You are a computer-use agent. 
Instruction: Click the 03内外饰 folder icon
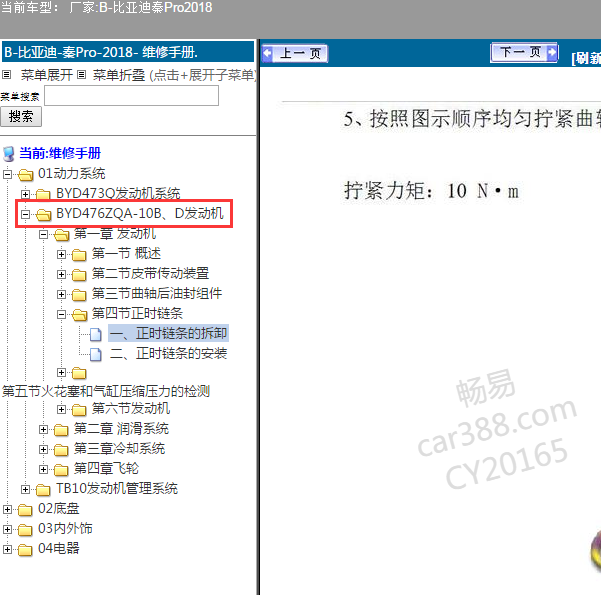pyautogui.click(x=25, y=530)
